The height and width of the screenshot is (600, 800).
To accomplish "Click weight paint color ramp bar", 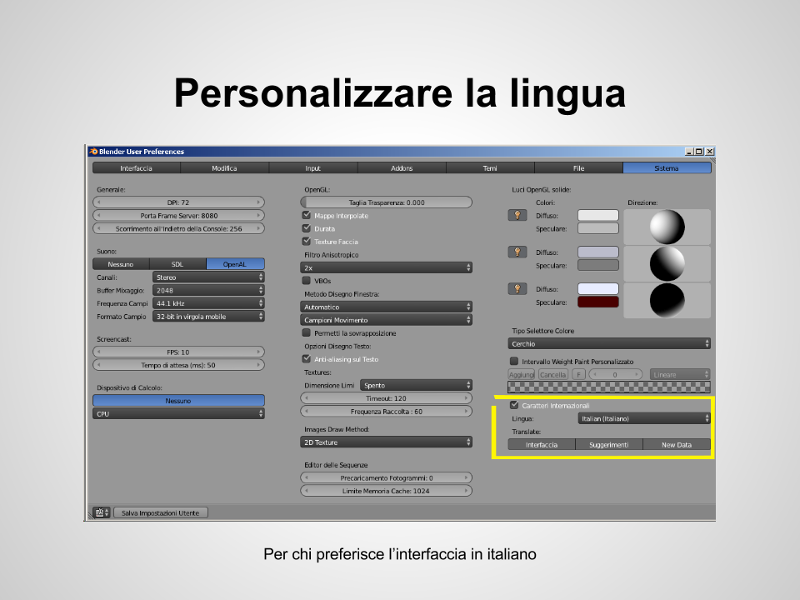I will pyautogui.click(x=609, y=387).
